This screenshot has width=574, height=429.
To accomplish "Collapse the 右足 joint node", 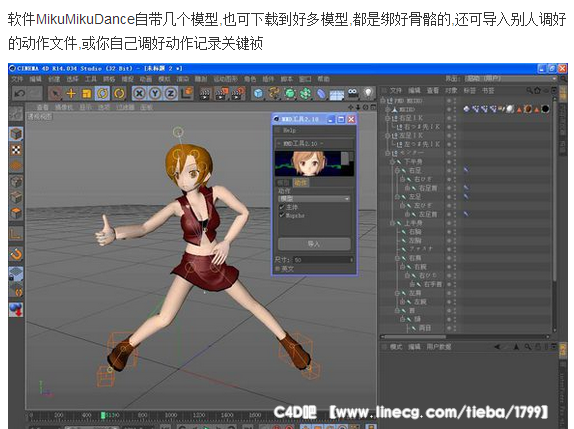I will click(398, 170).
